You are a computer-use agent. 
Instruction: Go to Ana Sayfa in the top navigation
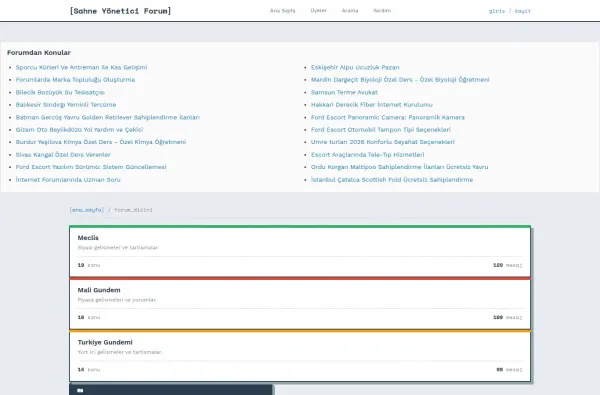coord(282,11)
